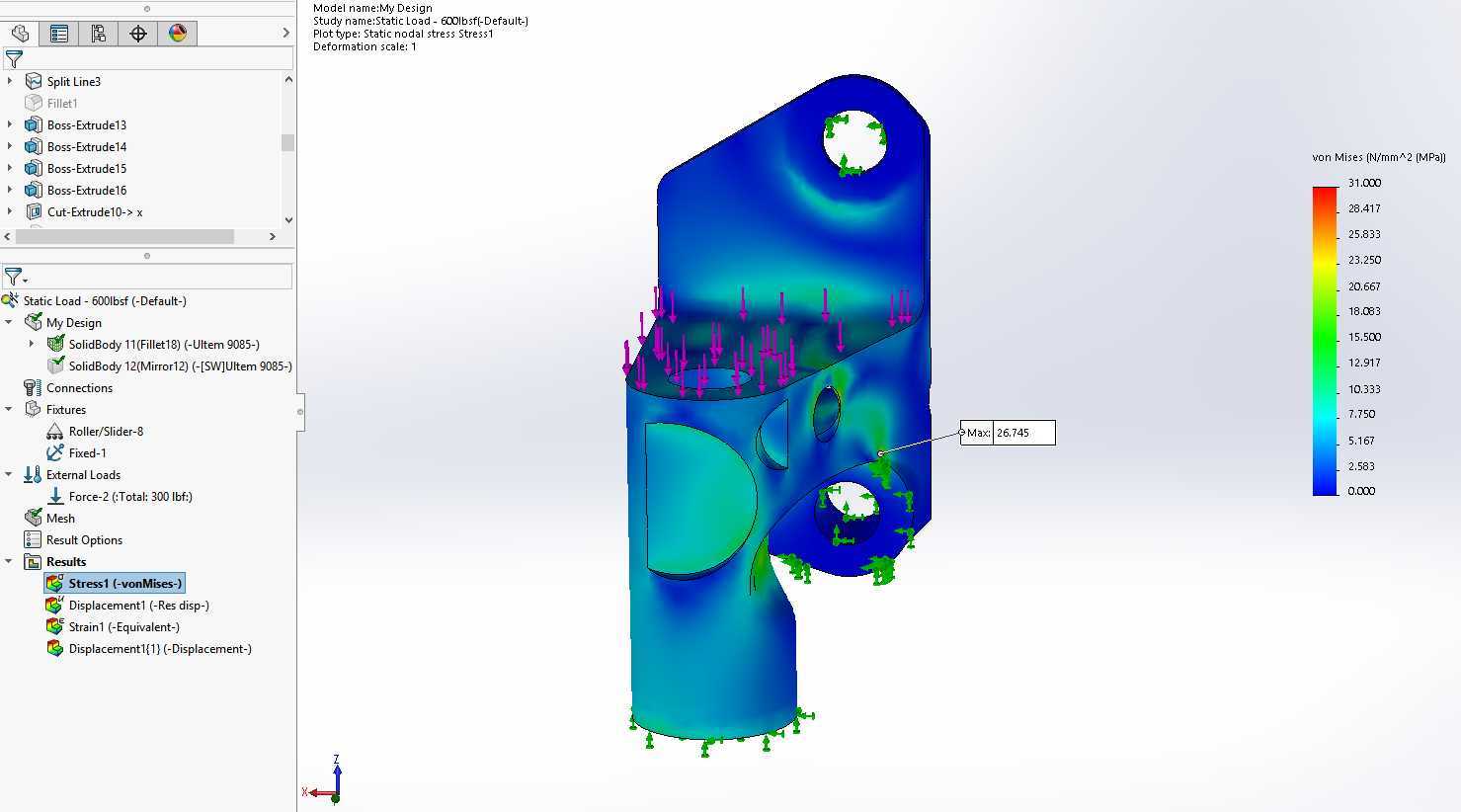Select the Displacement1{1} (-Displacement-) plot
The image size is (1461, 812).
pyautogui.click(x=149, y=648)
